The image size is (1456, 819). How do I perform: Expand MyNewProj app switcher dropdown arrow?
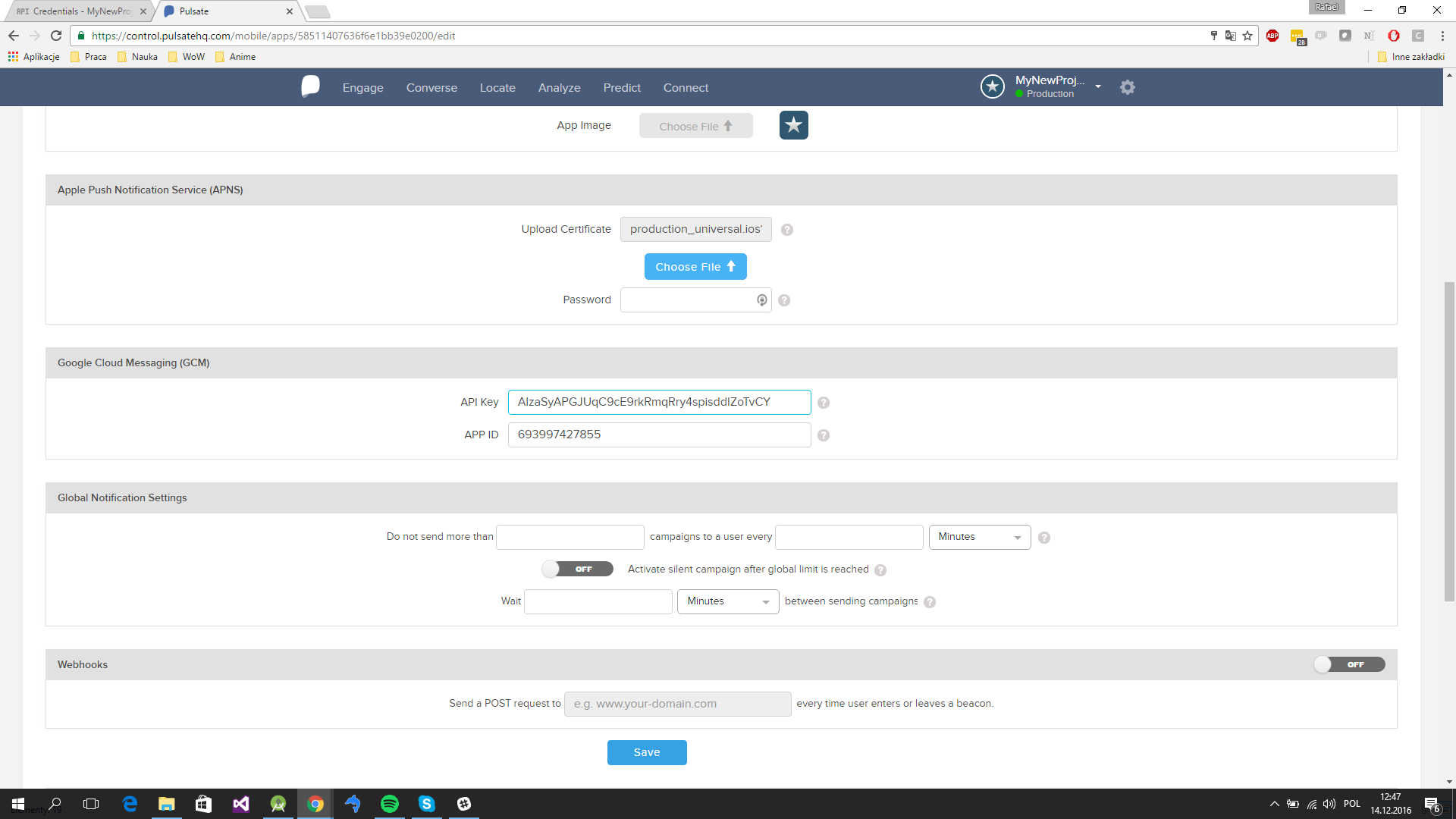coord(1098,86)
